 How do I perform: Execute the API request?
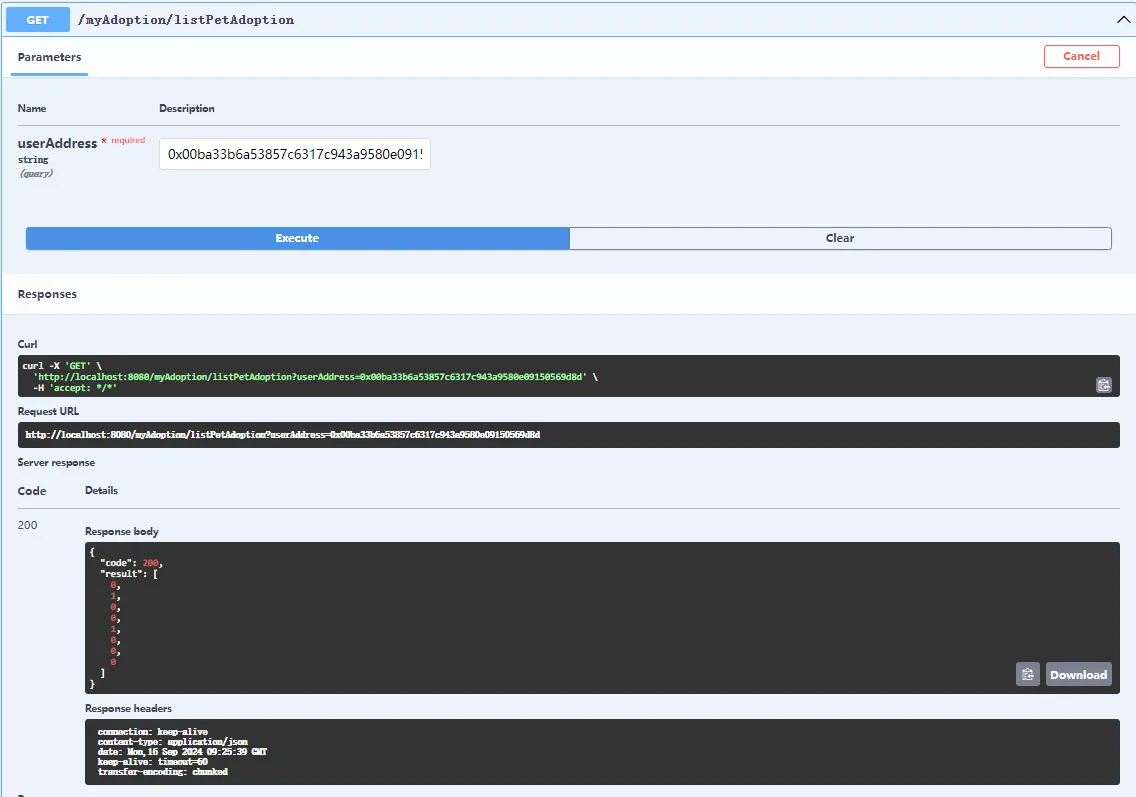pos(297,238)
